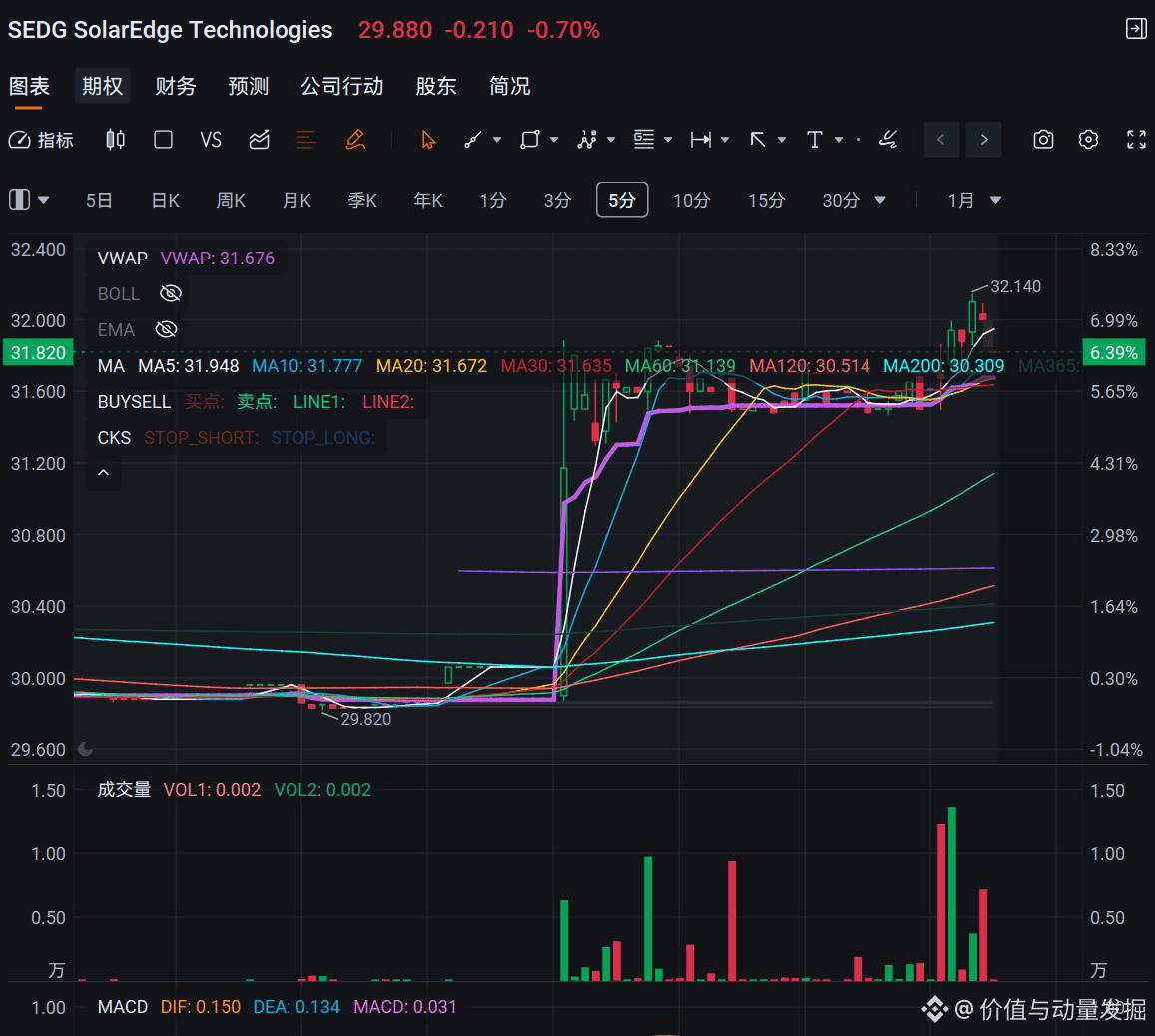This screenshot has height=1036, width=1155.
Task: Switch to the 简况 tab
Action: coord(510,86)
